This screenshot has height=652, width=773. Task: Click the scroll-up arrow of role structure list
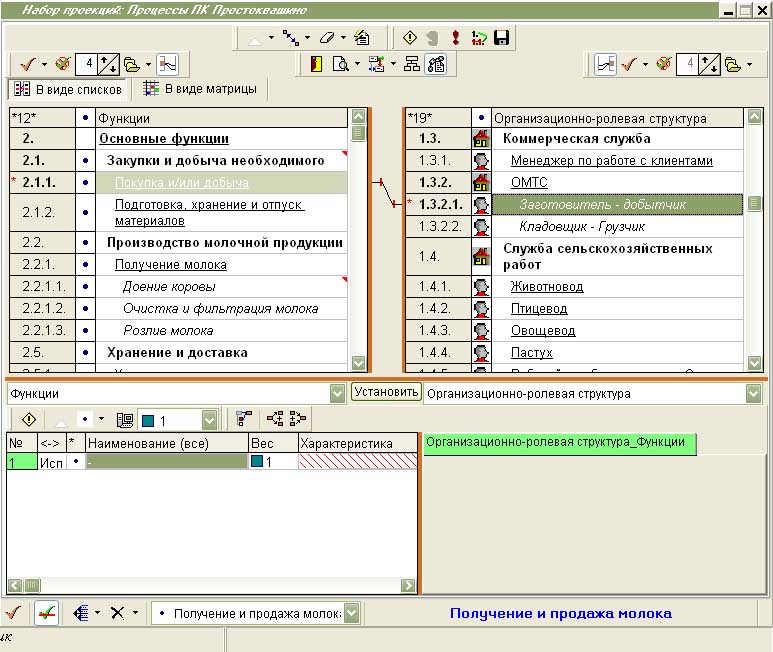click(x=754, y=116)
